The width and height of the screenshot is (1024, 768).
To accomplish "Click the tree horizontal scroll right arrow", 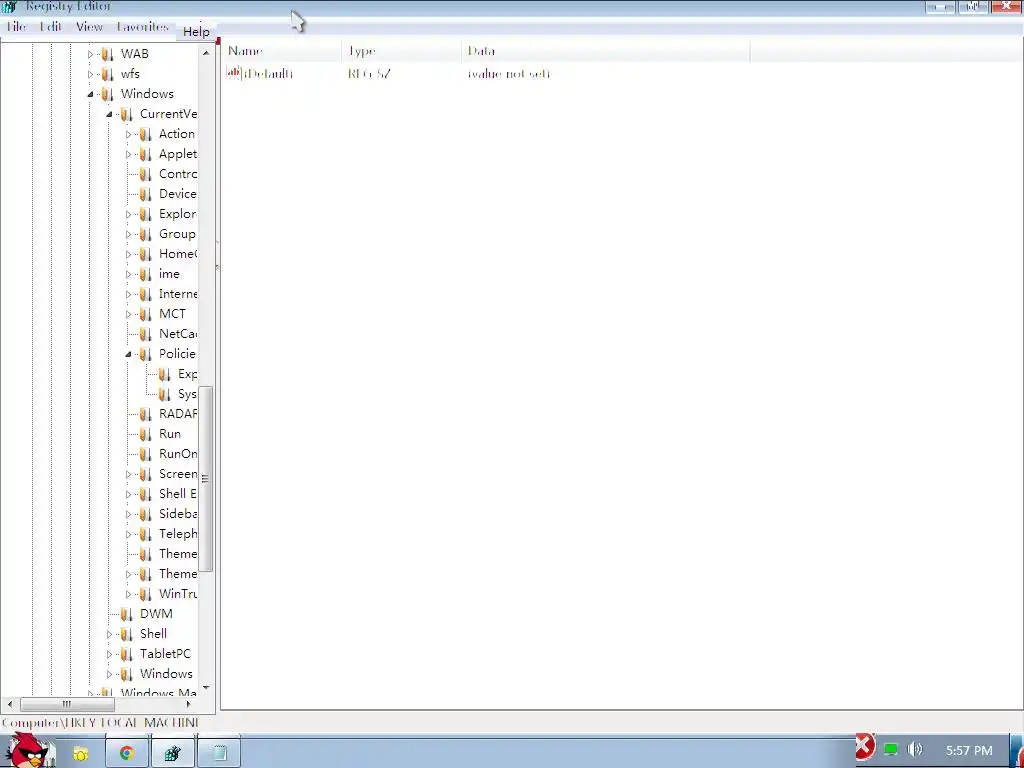I will point(189,704).
